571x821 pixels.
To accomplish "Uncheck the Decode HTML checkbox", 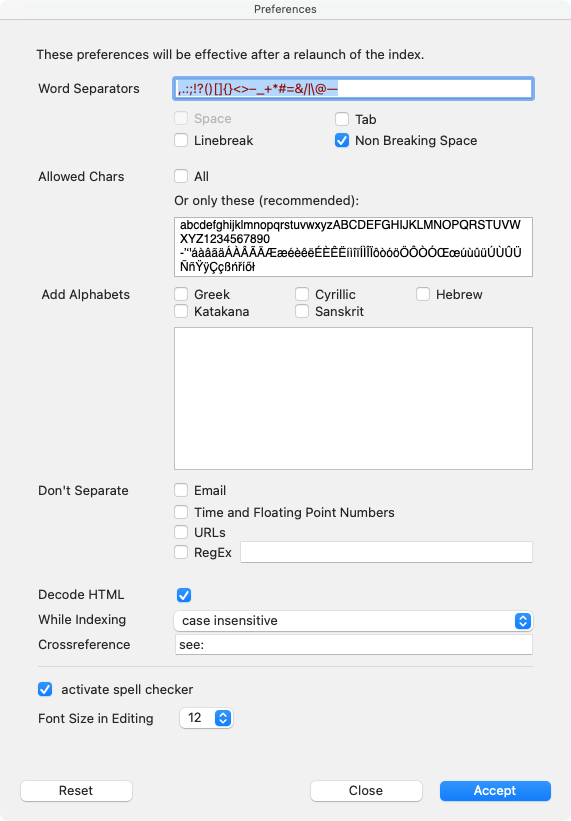I will pos(184,595).
